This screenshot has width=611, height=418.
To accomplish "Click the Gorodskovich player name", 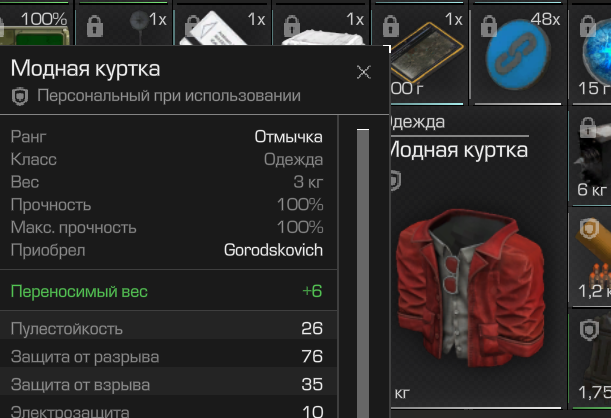I will (x=273, y=250).
